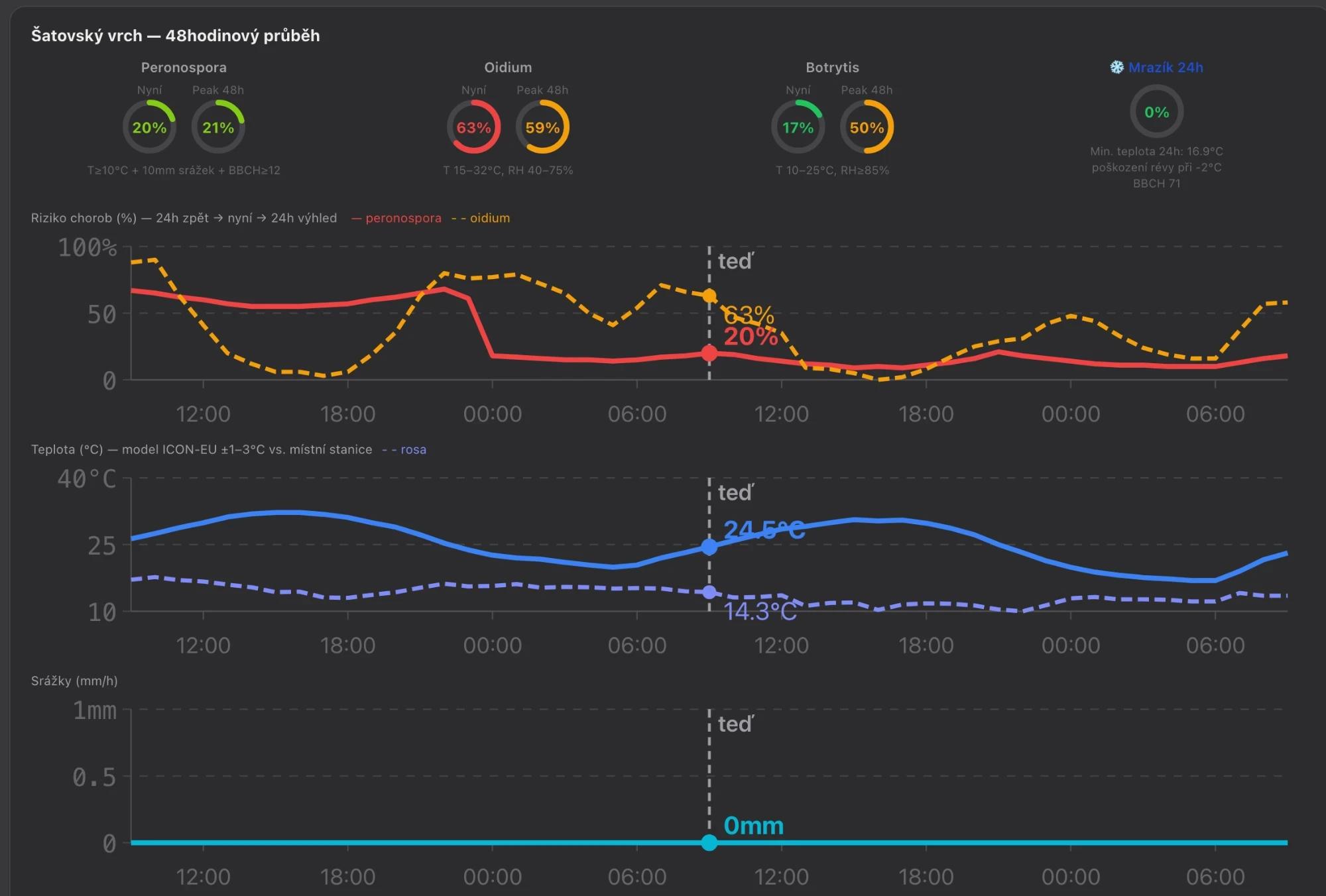The width and height of the screenshot is (1326, 896).
Task: Toggle the rosa dew point legend entry
Action: tap(404, 449)
